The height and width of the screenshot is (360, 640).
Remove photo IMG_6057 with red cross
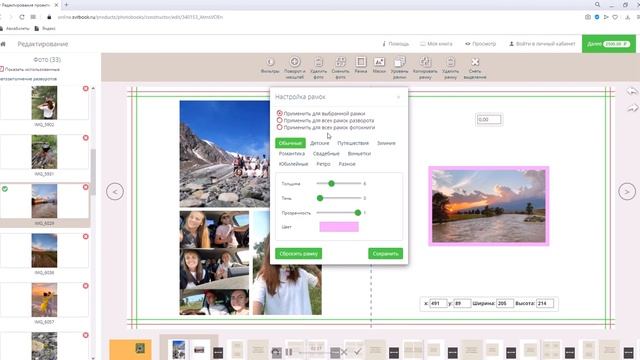tap(86, 286)
